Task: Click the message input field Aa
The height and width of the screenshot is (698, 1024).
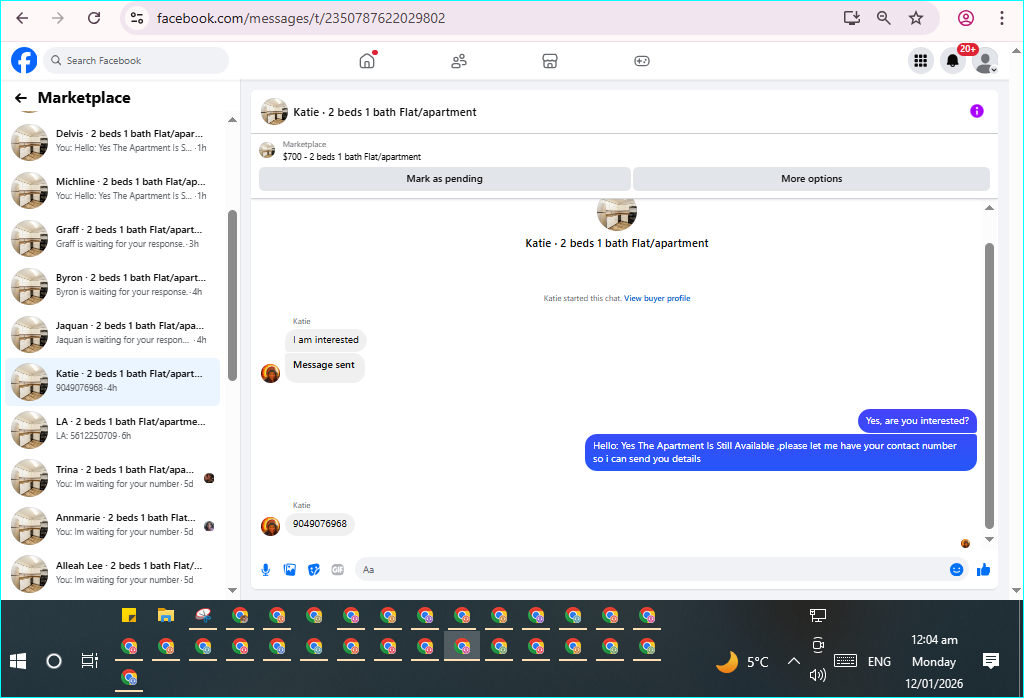Action: (x=650, y=570)
